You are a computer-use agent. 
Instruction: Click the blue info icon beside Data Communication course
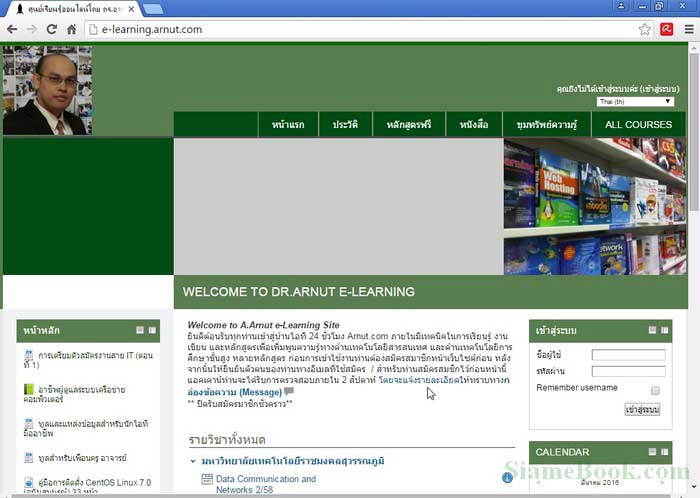coord(507,478)
